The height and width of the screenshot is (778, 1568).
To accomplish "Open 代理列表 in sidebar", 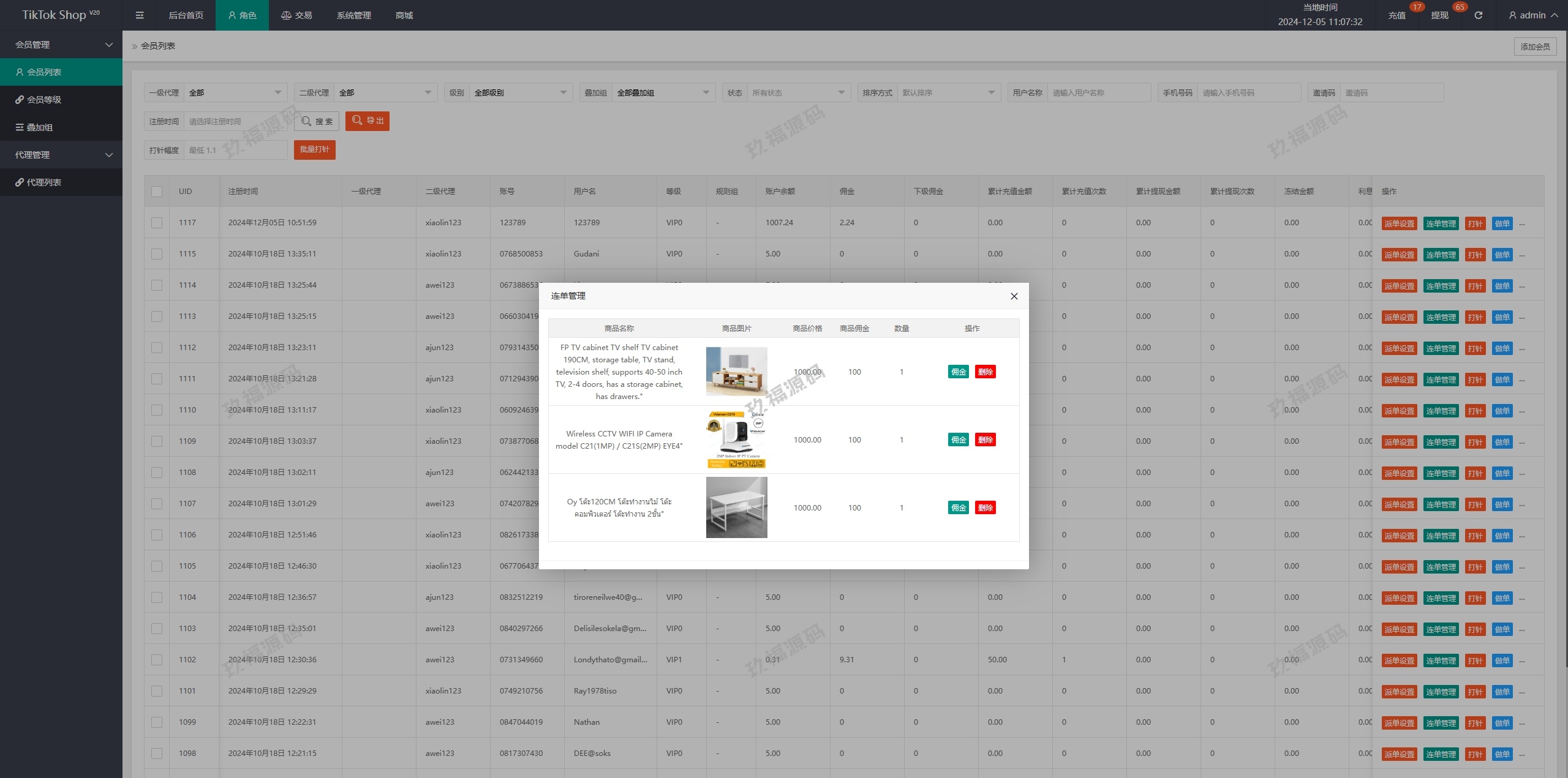I will coord(44,182).
